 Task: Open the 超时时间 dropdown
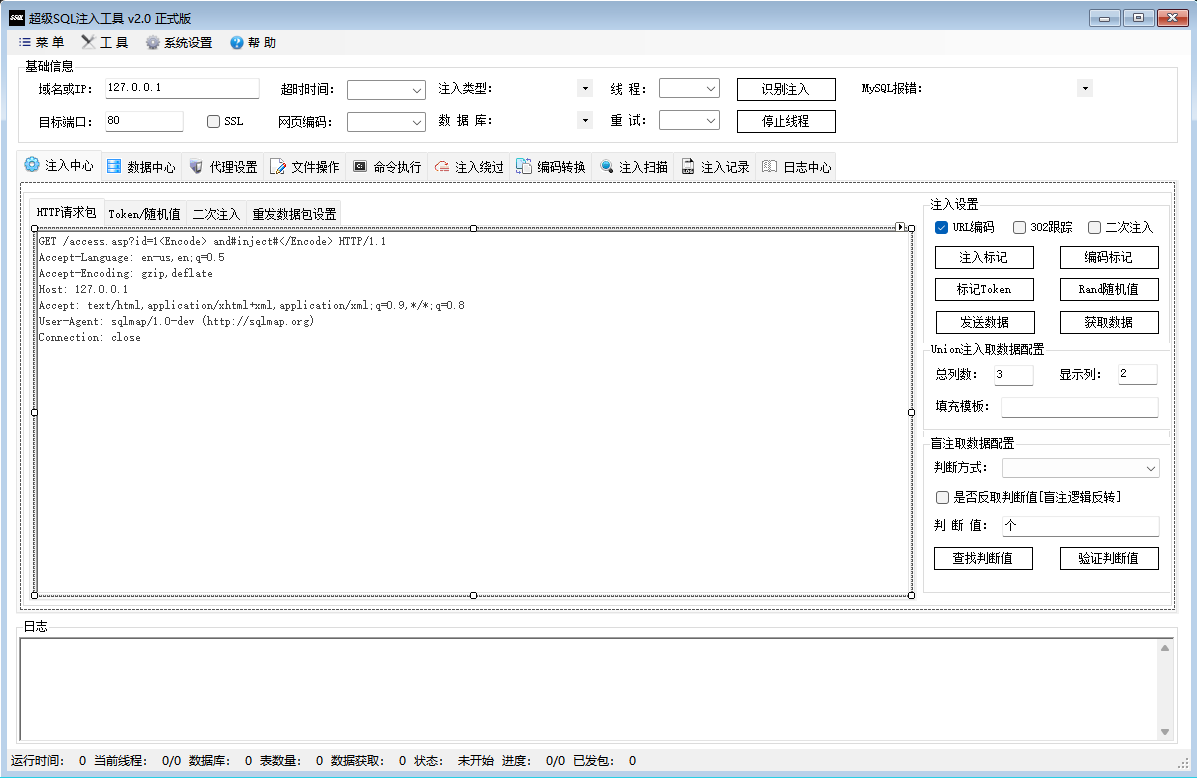(x=386, y=90)
